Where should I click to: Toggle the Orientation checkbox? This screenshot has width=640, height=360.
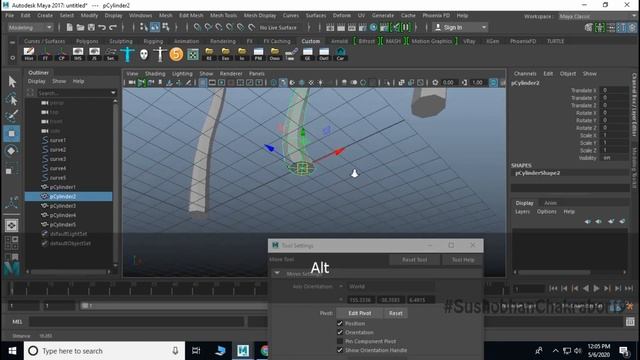[x=340, y=332]
